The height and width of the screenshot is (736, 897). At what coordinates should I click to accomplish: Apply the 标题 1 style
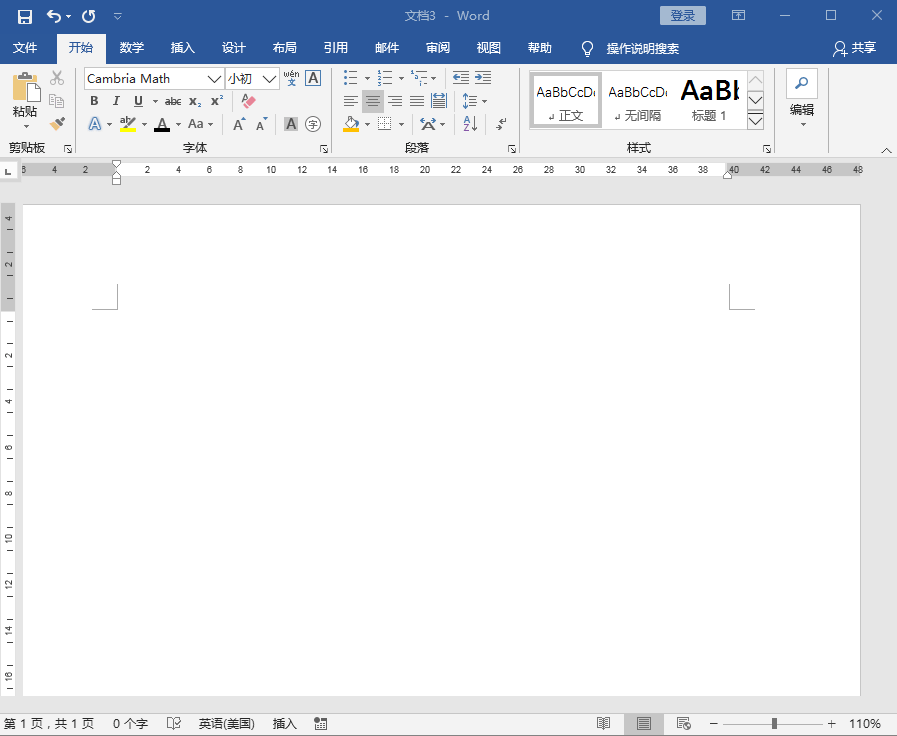(709, 101)
